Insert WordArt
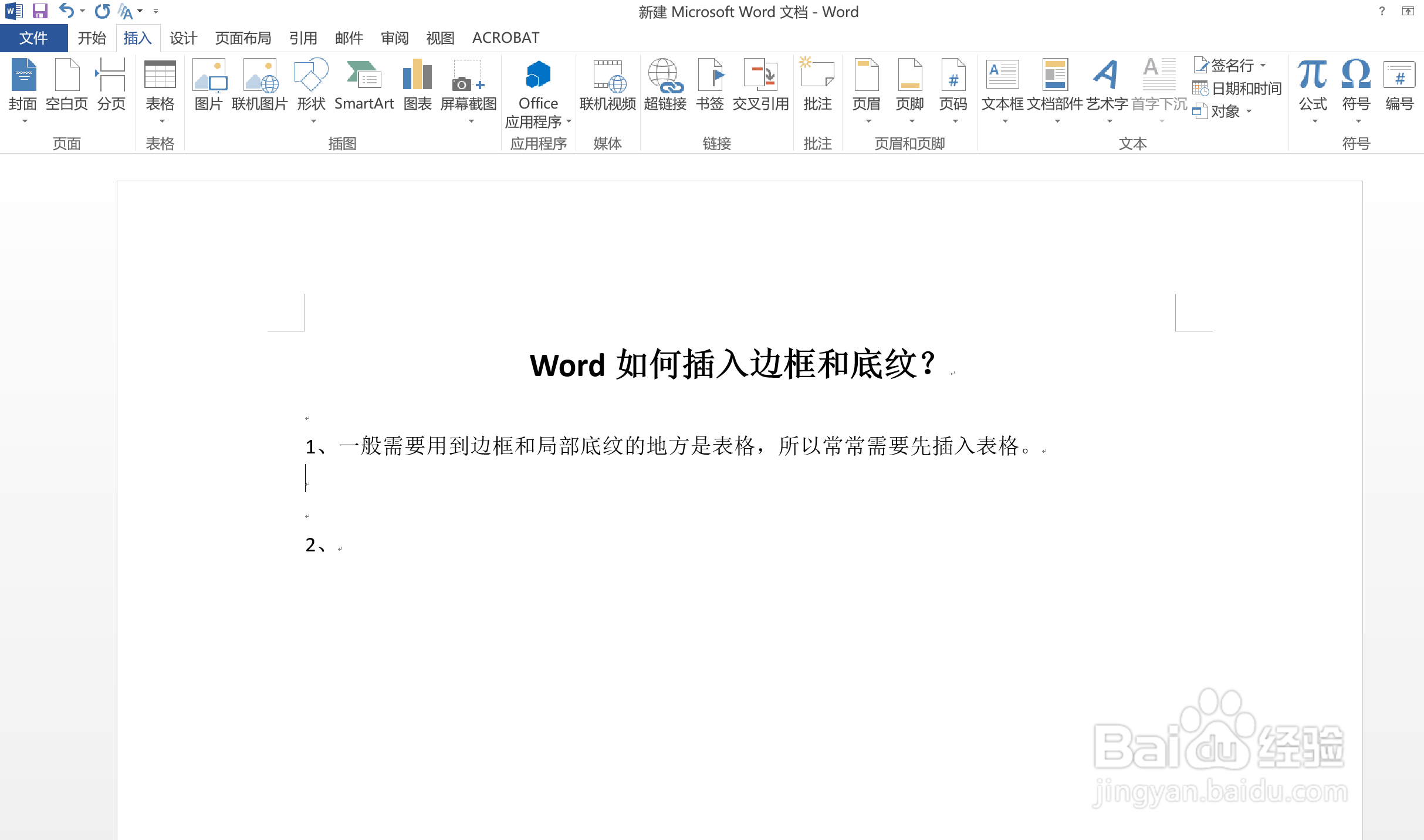The image size is (1424, 840). pos(1105,87)
